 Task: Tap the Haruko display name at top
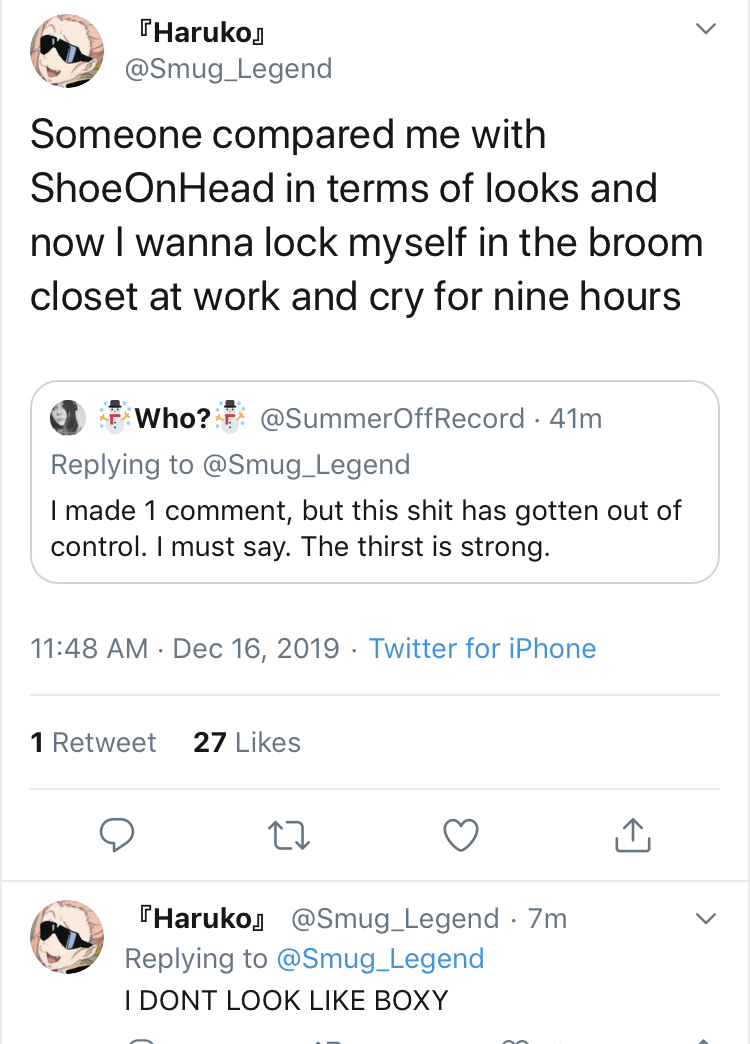[x=200, y=32]
